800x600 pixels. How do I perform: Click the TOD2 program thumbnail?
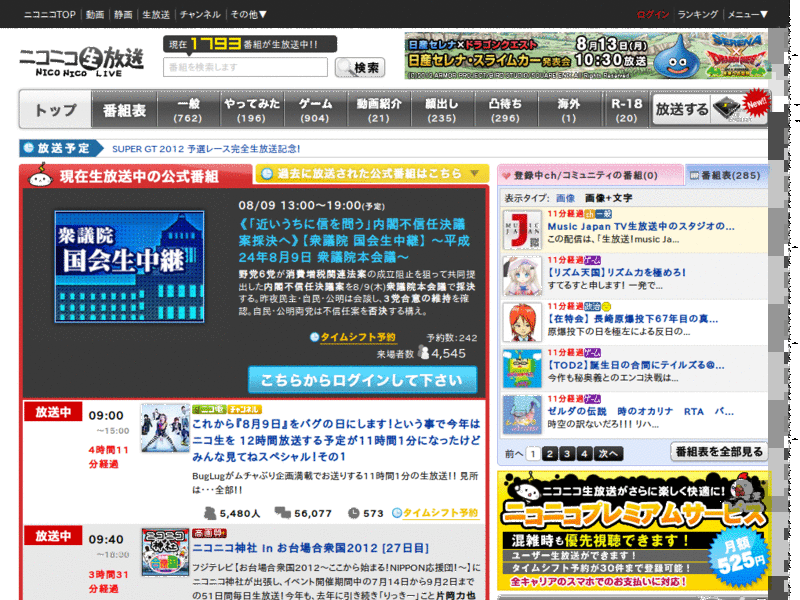pos(522,368)
